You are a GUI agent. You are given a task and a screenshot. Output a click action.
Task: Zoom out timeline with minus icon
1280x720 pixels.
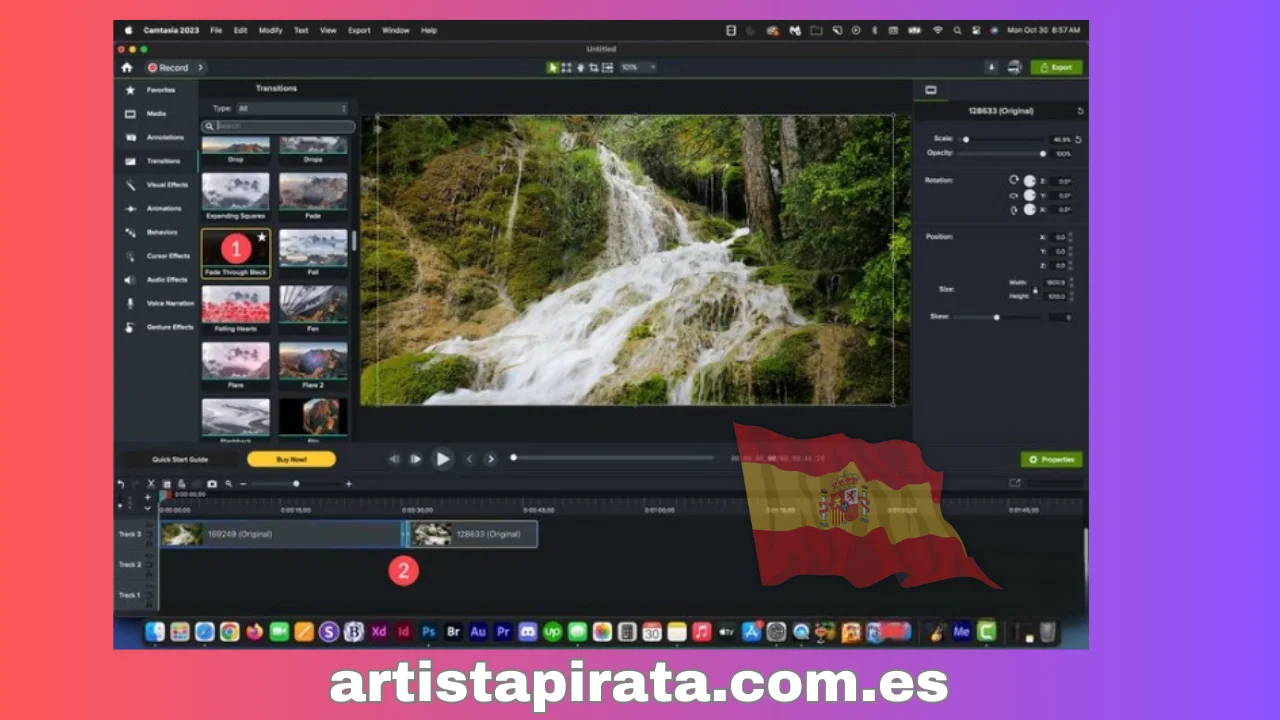coord(243,484)
